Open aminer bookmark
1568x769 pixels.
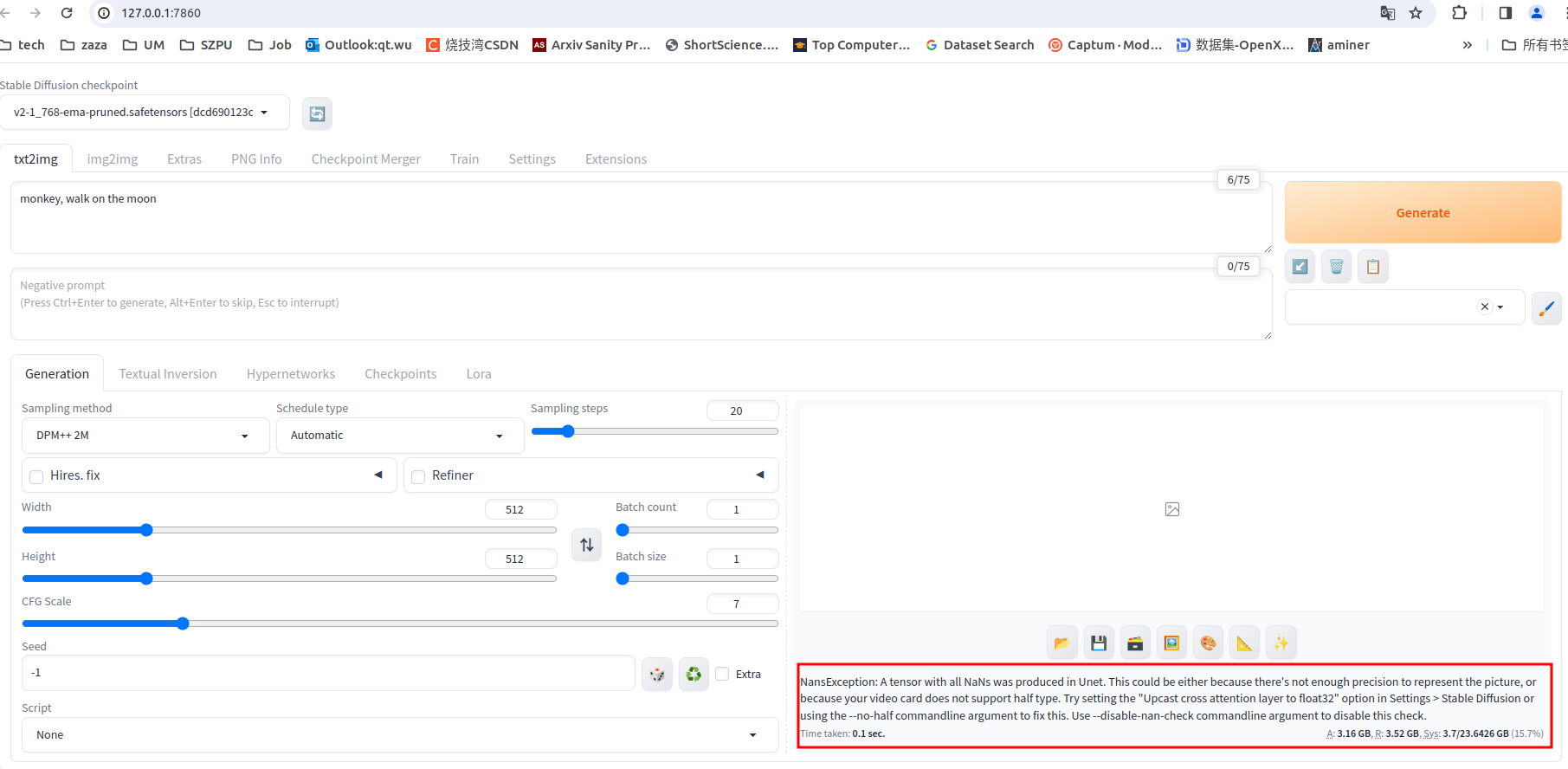point(1339,45)
